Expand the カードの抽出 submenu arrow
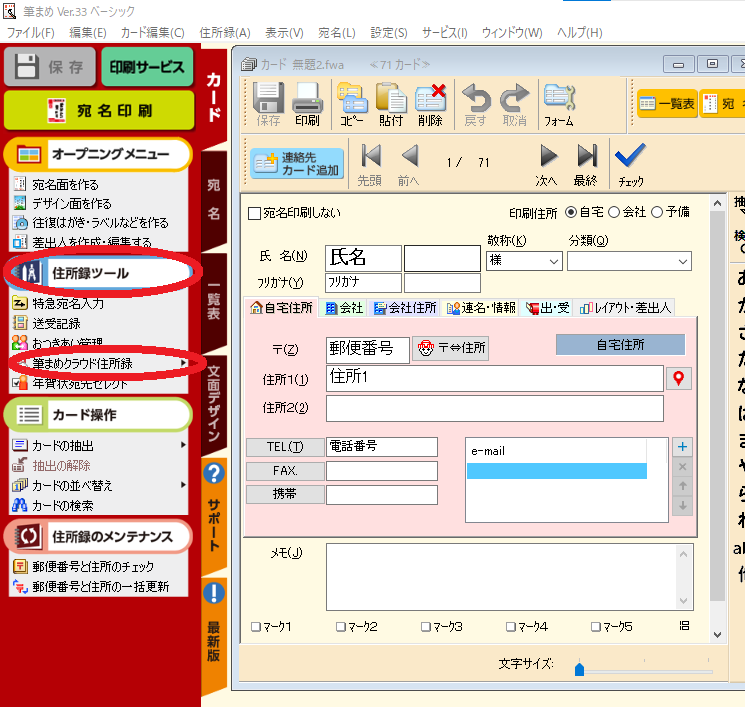The width and height of the screenshot is (745, 707). pyautogui.click(x=183, y=444)
